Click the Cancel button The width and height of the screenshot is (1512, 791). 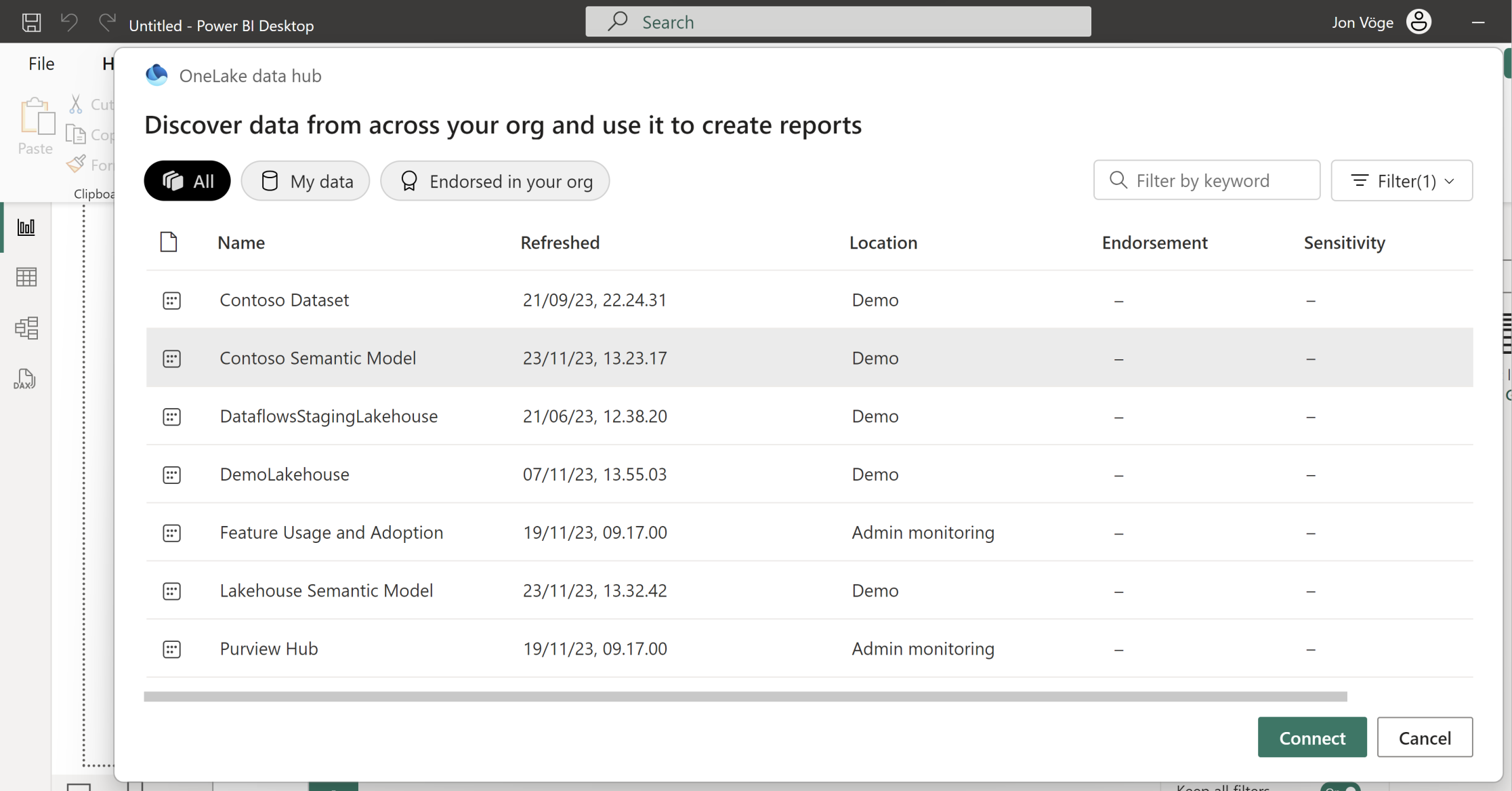1425,737
